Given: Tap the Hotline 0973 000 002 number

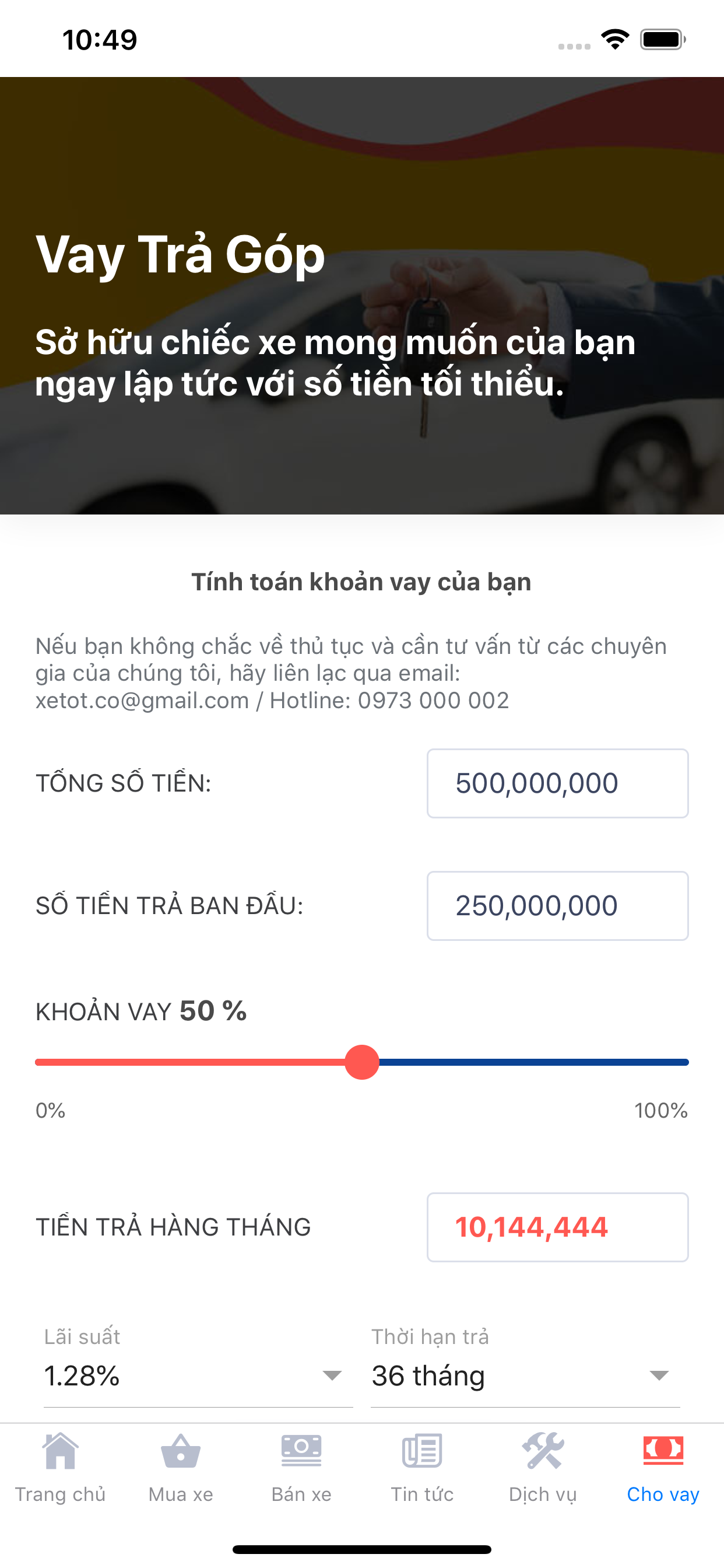Looking at the screenshot, I should (x=433, y=701).
